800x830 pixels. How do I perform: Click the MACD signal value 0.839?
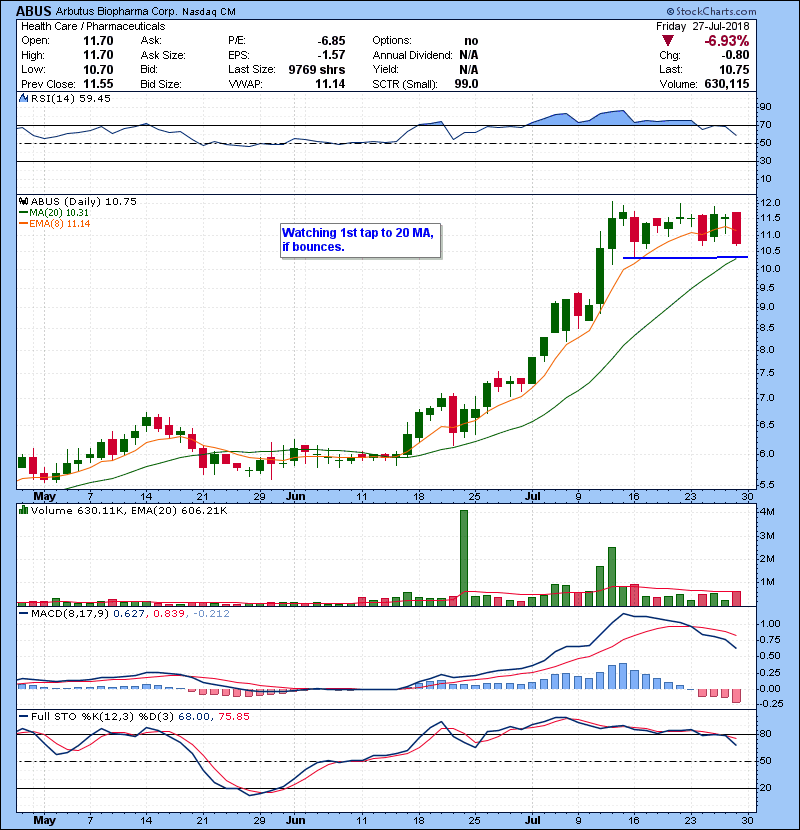pos(169,613)
